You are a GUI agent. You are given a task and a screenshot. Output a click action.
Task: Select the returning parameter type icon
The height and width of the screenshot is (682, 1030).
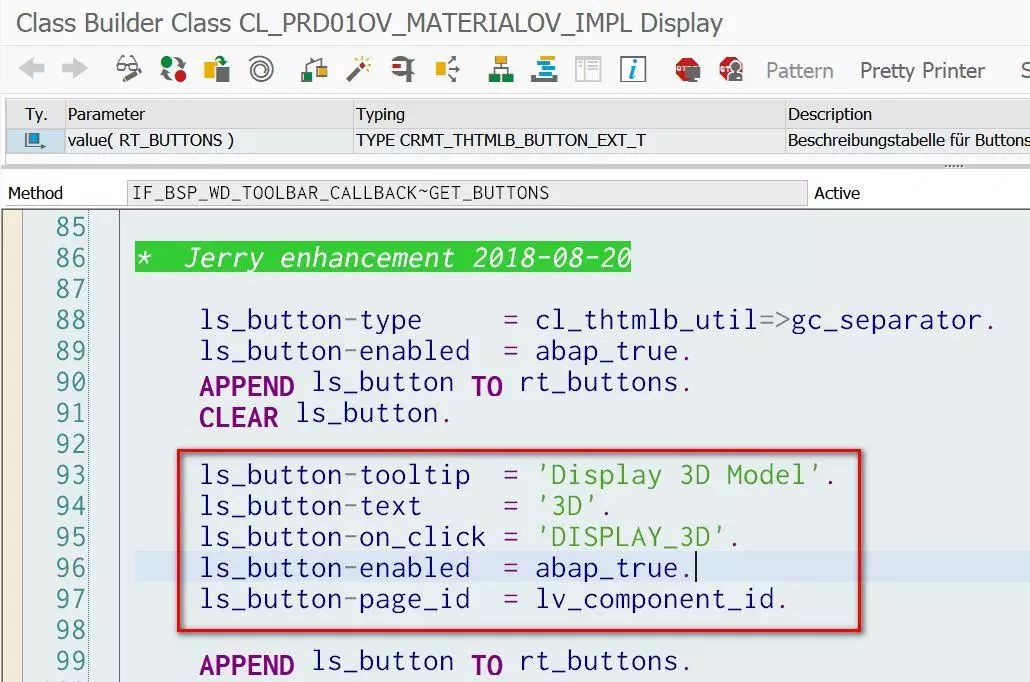(35, 140)
